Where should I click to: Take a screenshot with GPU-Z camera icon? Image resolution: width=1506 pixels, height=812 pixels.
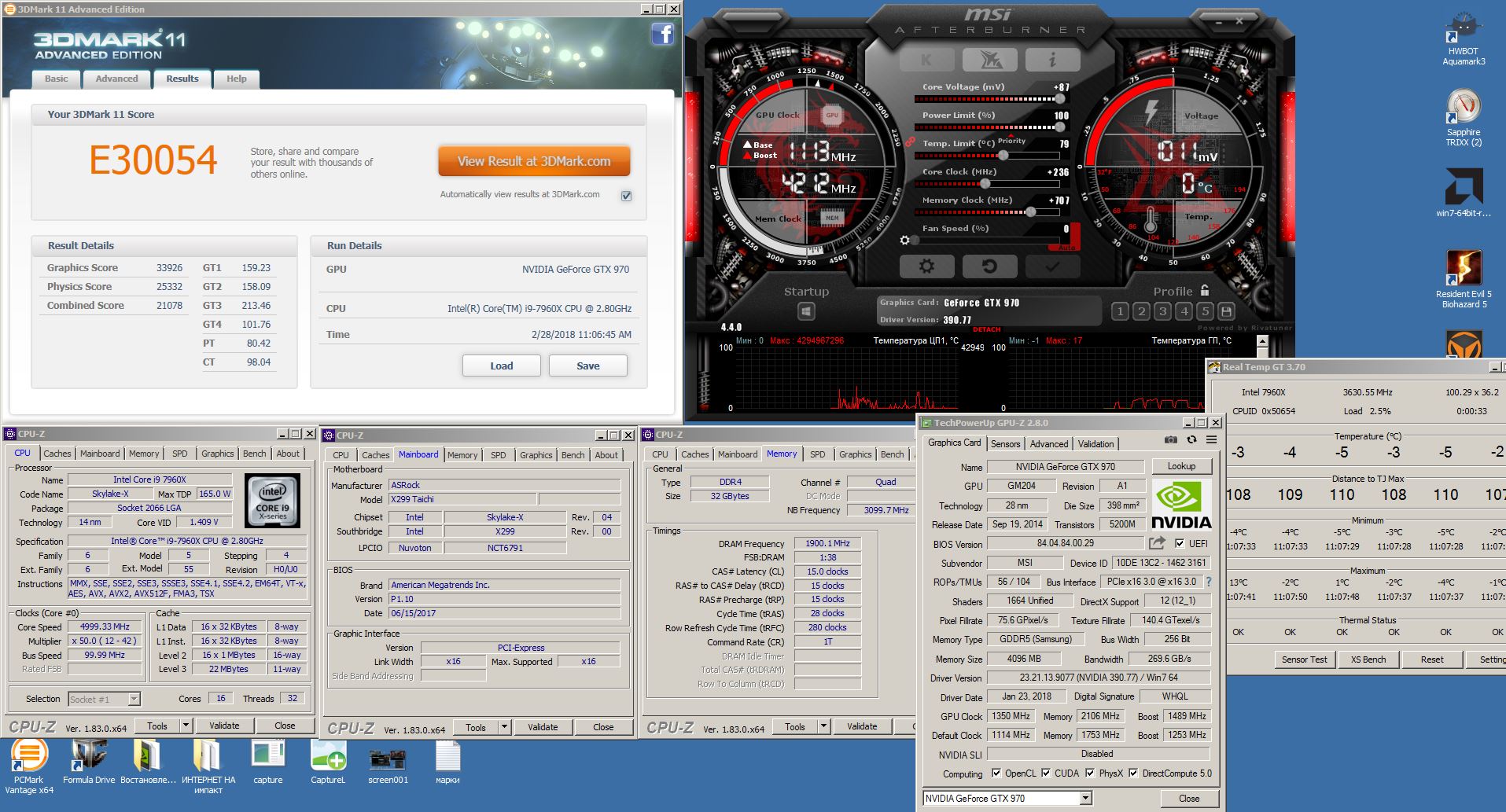click(x=1171, y=440)
